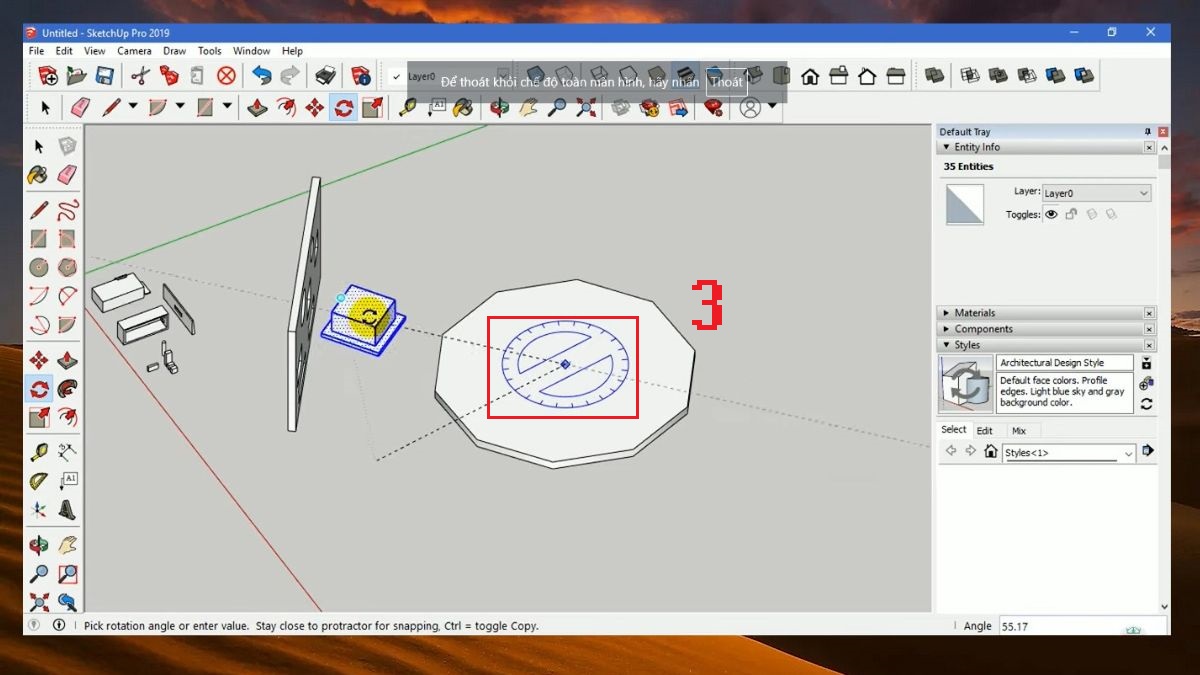Open the Line tool dropdown arrow

tap(134, 106)
